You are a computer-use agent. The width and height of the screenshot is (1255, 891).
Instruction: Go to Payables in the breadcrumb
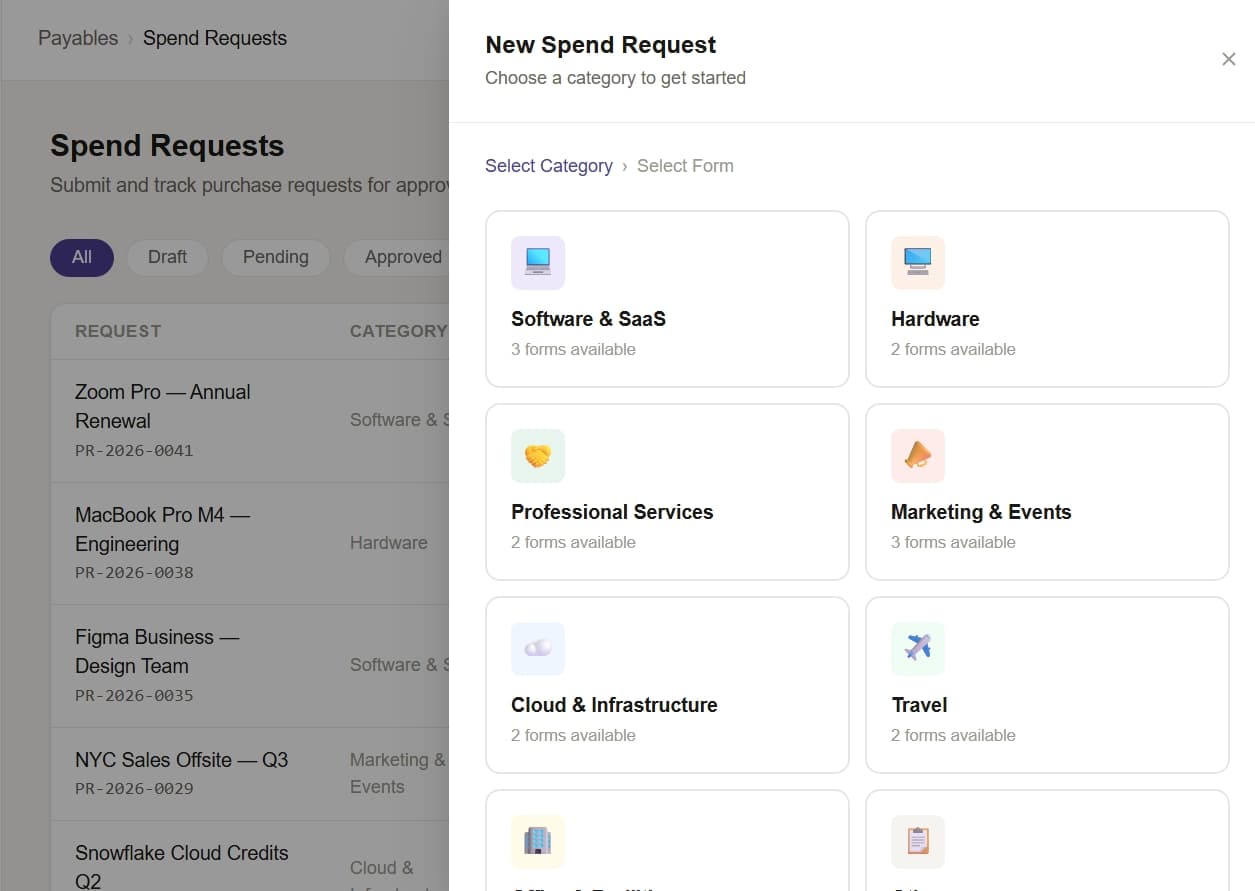(x=78, y=38)
